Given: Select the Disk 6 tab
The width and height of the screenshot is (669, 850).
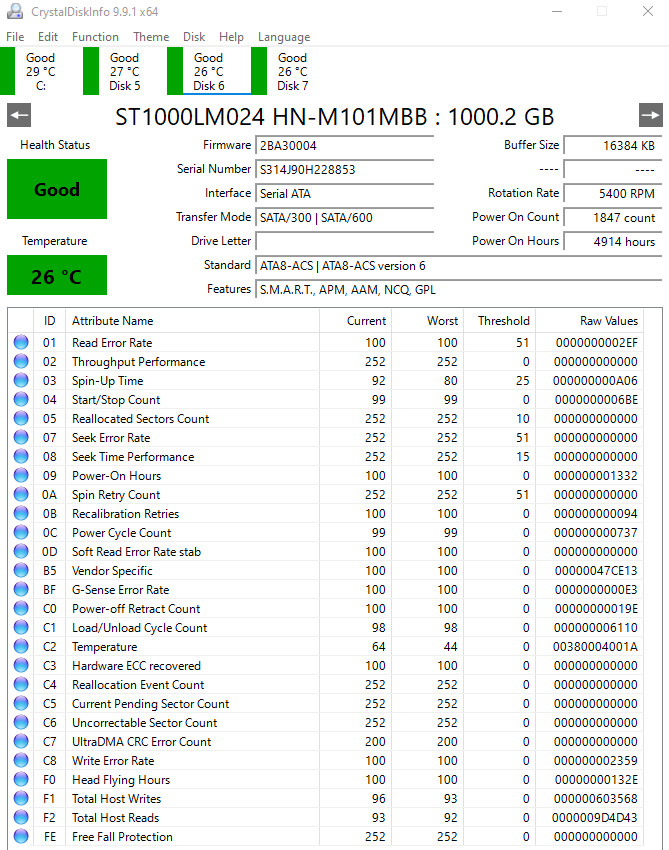Looking at the screenshot, I should [x=209, y=72].
